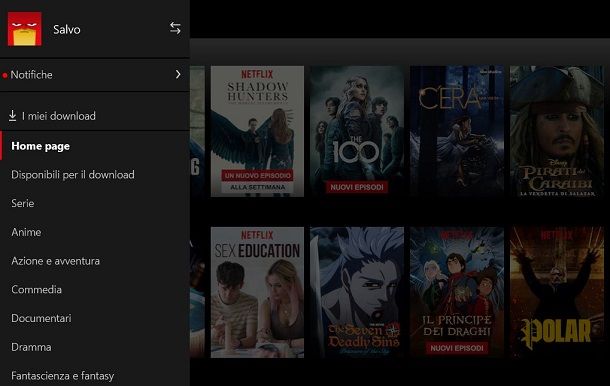The height and width of the screenshot is (386, 610).
Task: Open the Dramma category
Action: point(31,347)
